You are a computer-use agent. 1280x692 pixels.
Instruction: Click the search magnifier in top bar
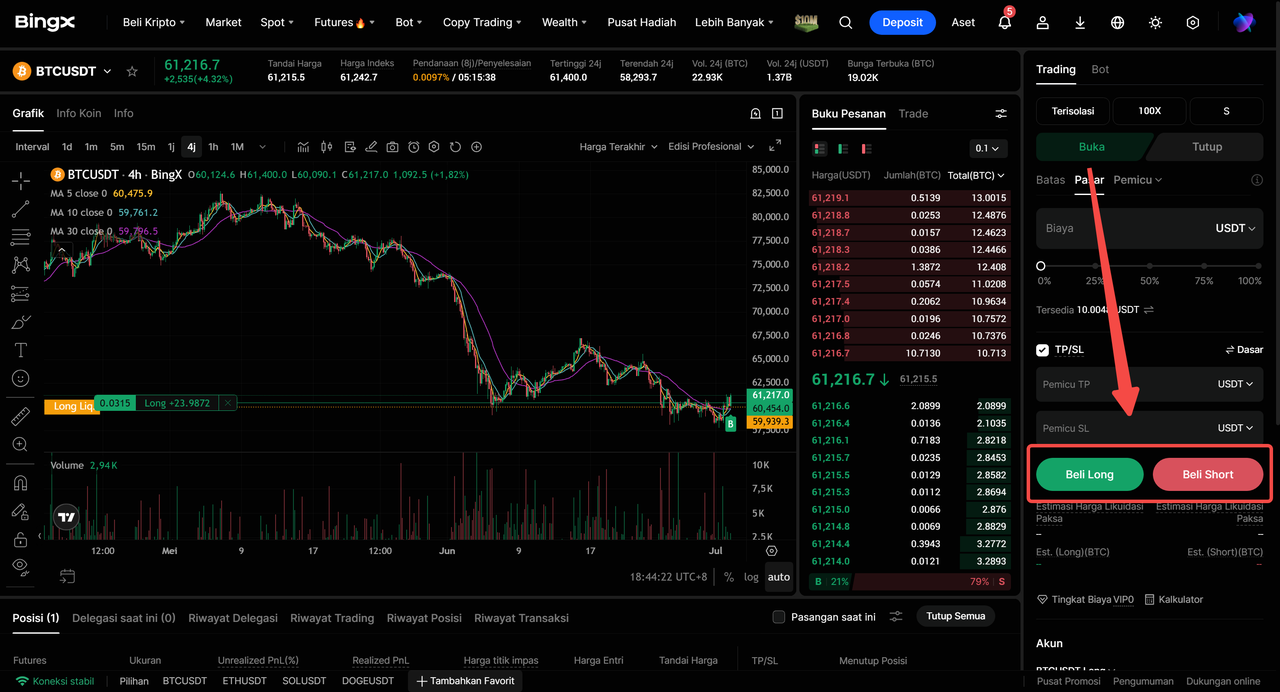(x=846, y=22)
